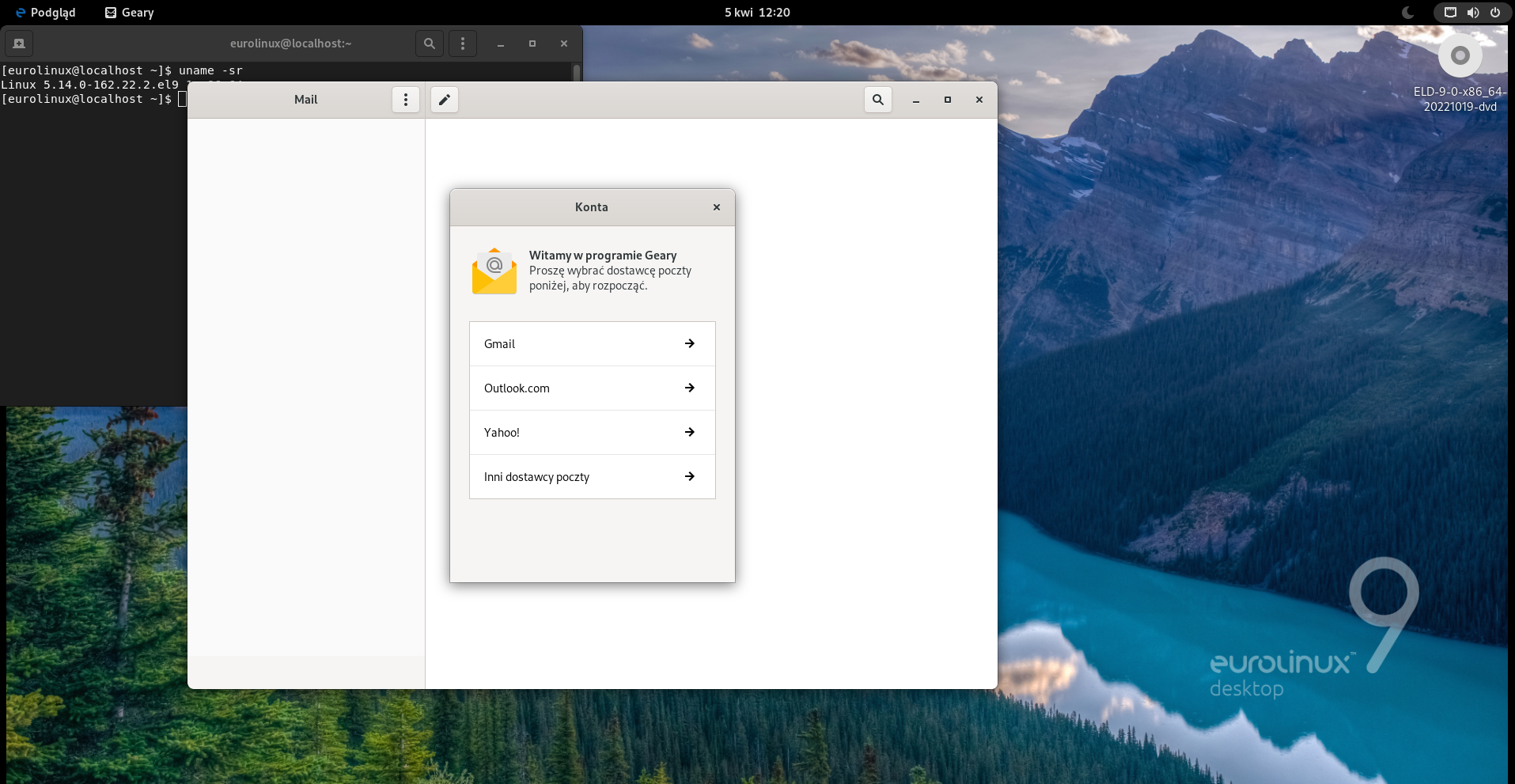This screenshot has width=1515, height=784.
Task: Close the Konta accounts dialog
Action: 716,206
